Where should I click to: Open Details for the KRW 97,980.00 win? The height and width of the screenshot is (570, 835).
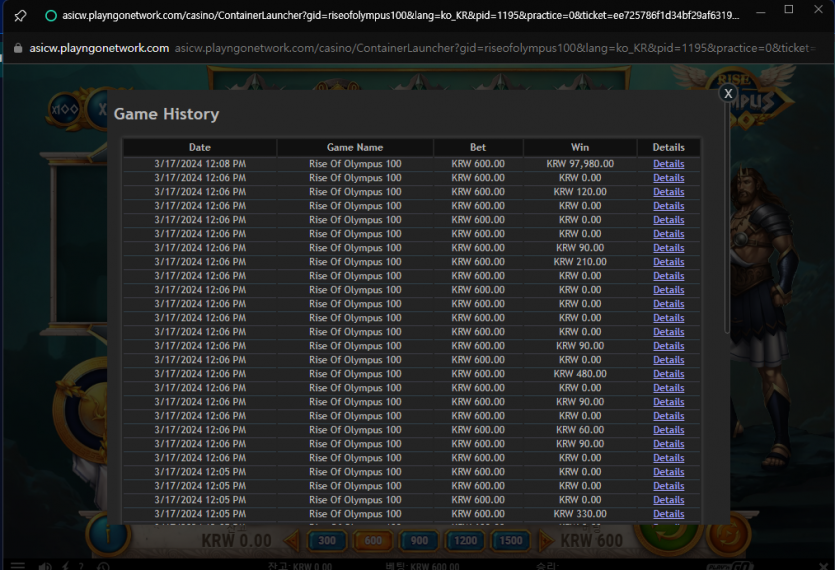pyautogui.click(x=668, y=164)
